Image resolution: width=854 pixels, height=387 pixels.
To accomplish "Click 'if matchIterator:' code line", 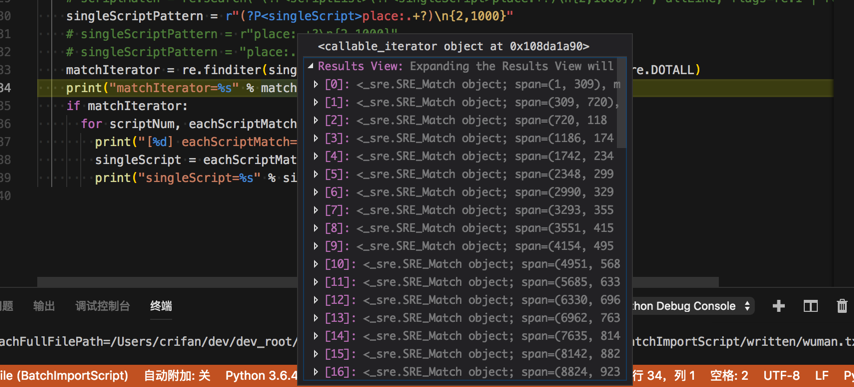I will point(127,106).
